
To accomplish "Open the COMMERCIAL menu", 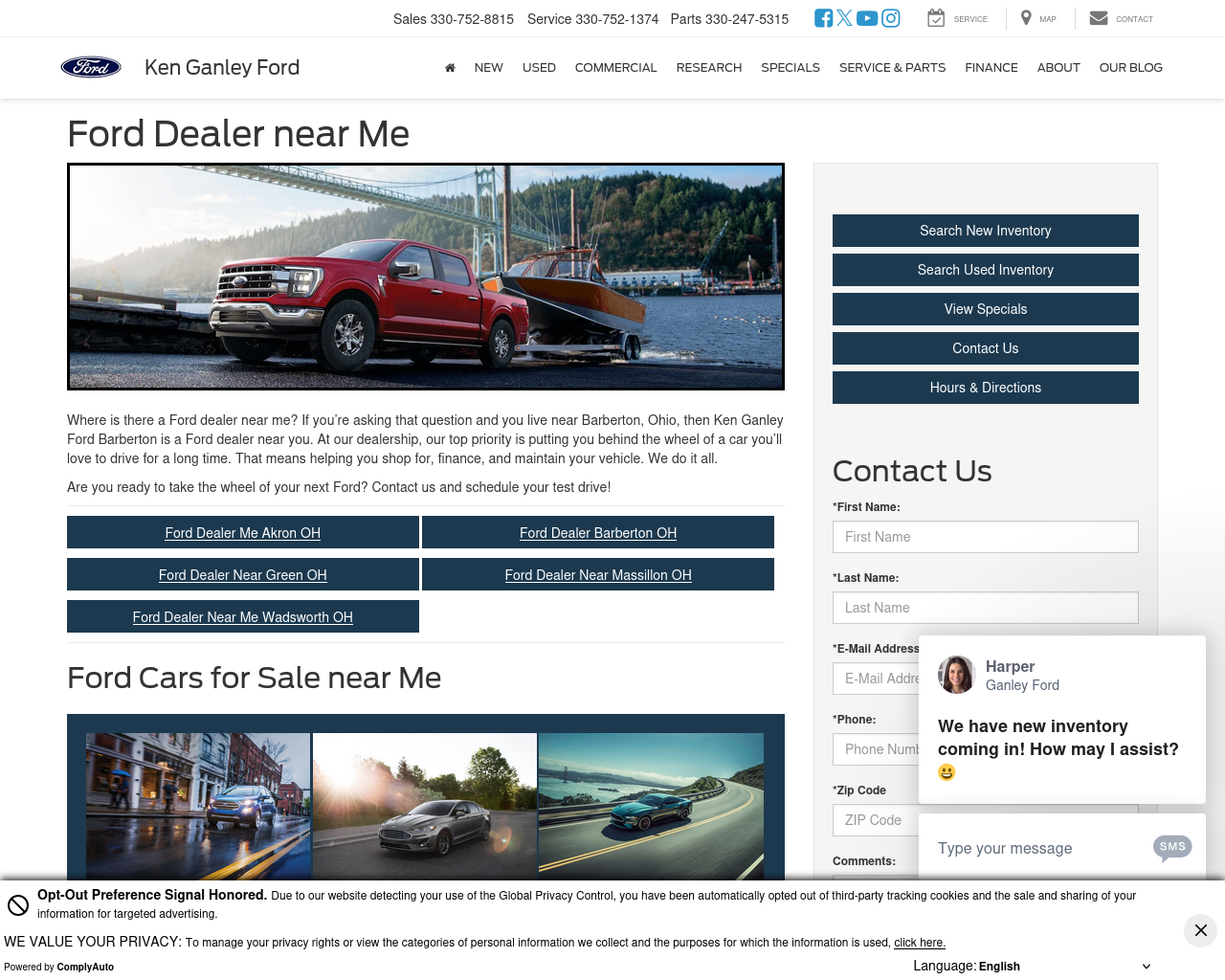I will [615, 68].
